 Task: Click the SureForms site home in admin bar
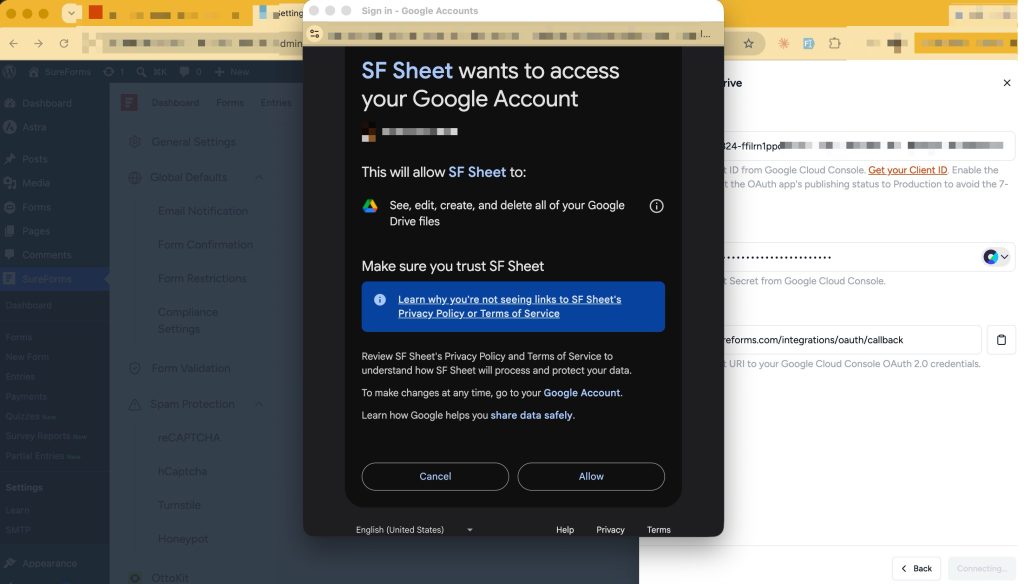click(59, 72)
